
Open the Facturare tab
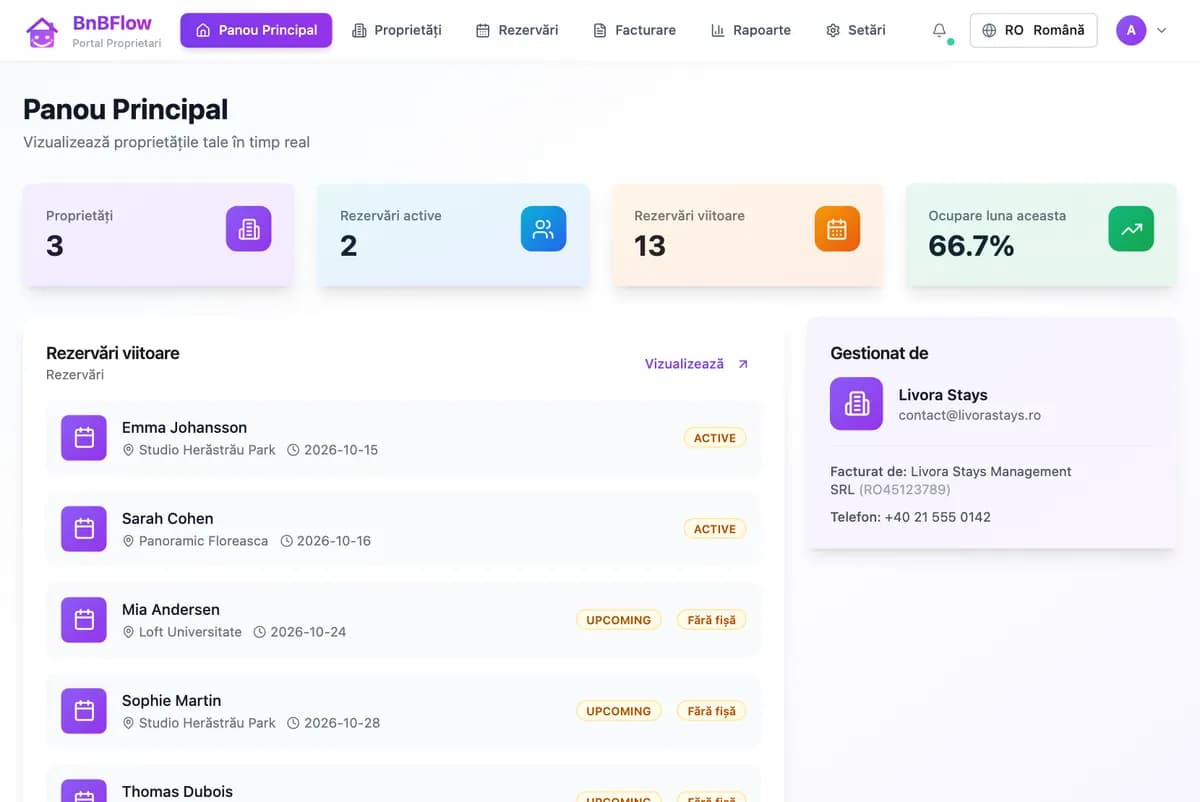pyautogui.click(x=634, y=30)
